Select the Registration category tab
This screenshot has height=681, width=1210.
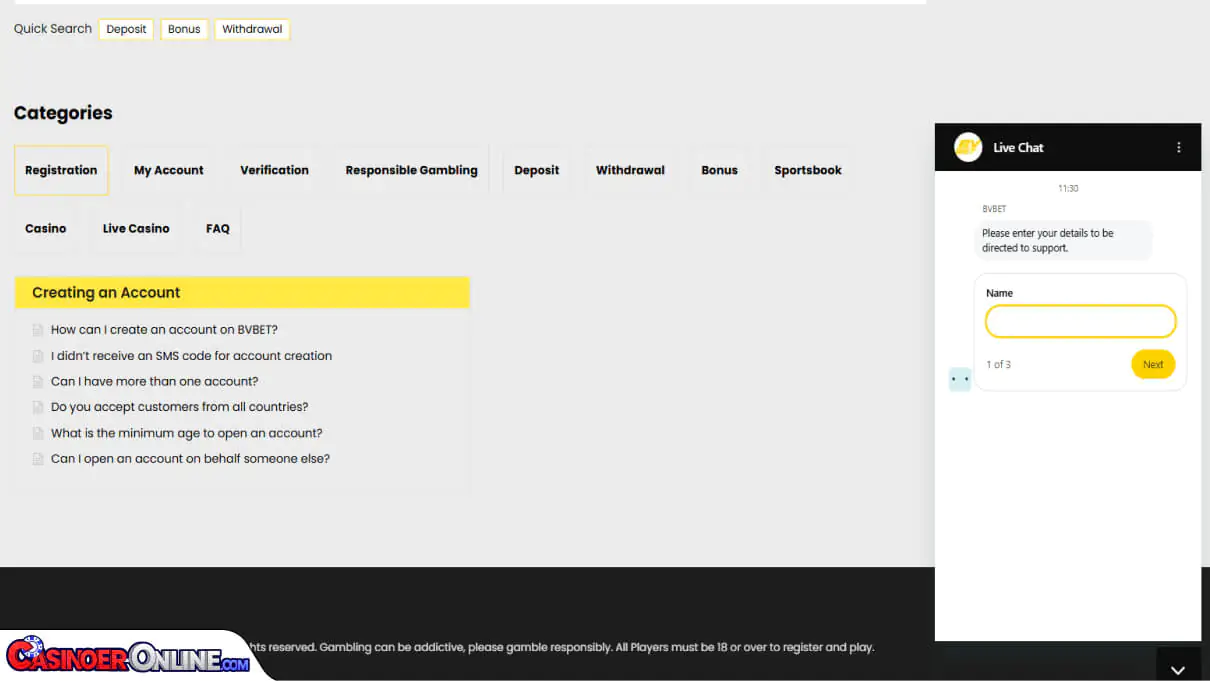pyautogui.click(x=61, y=170)
